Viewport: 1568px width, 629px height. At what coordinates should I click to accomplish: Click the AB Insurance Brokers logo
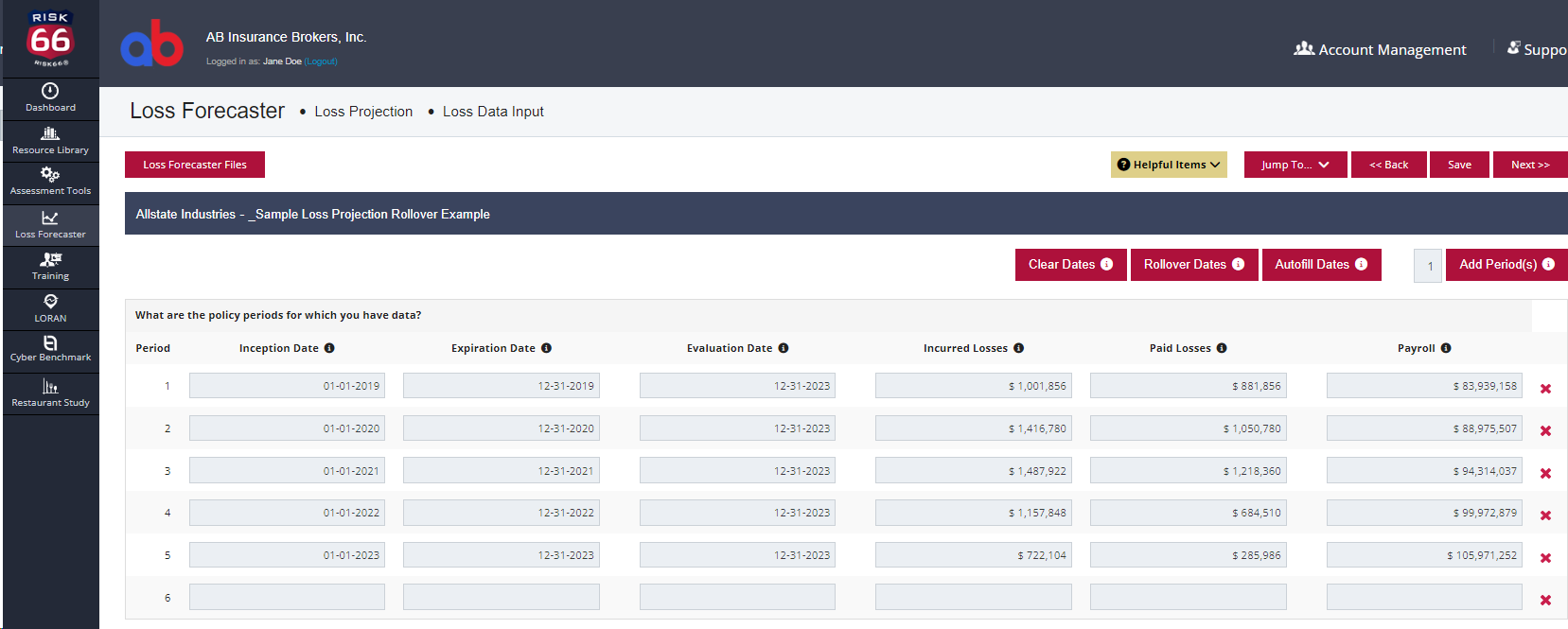coord(151,44)
